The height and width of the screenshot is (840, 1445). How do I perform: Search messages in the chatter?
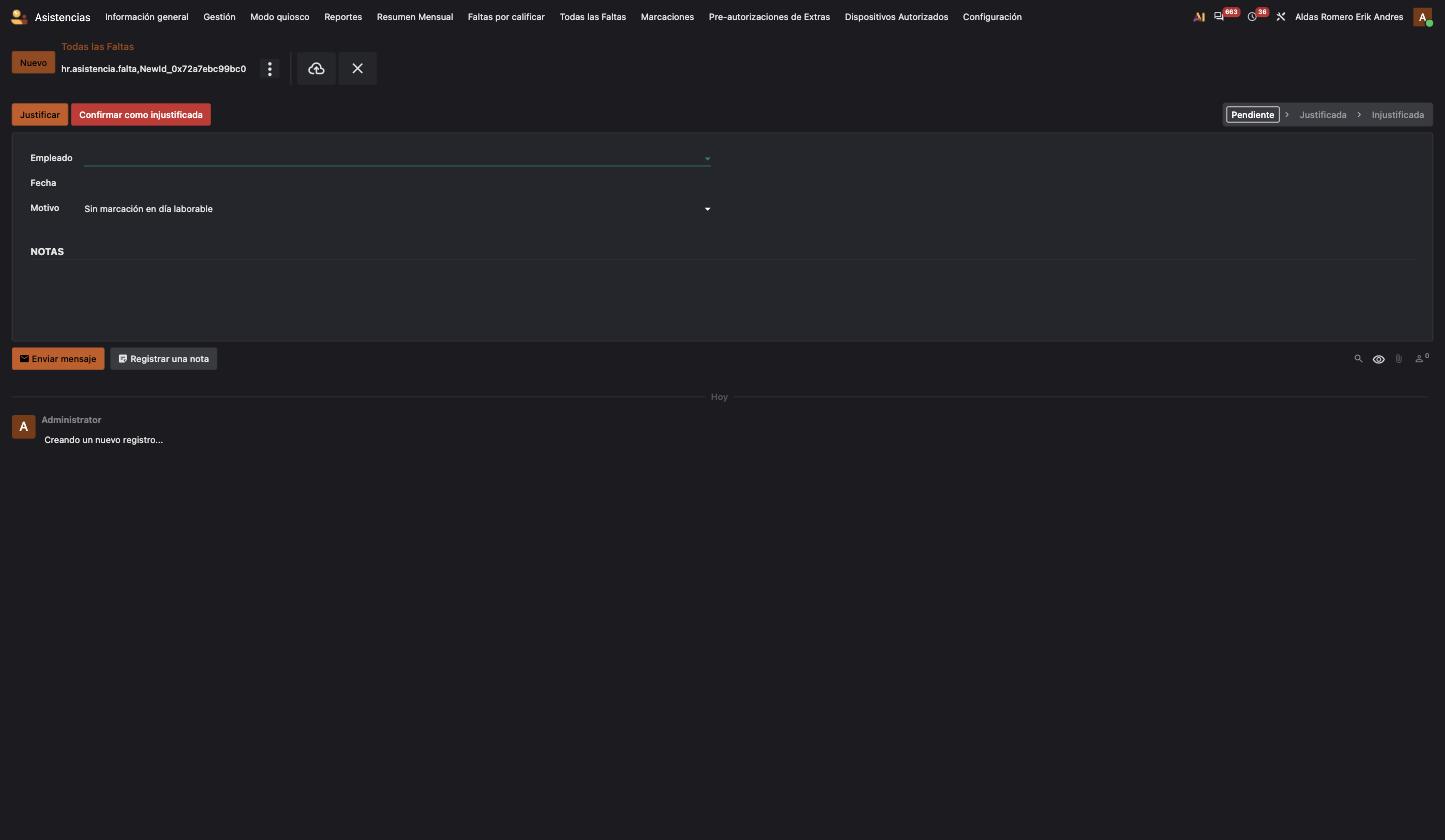[x=1358, y=359]
